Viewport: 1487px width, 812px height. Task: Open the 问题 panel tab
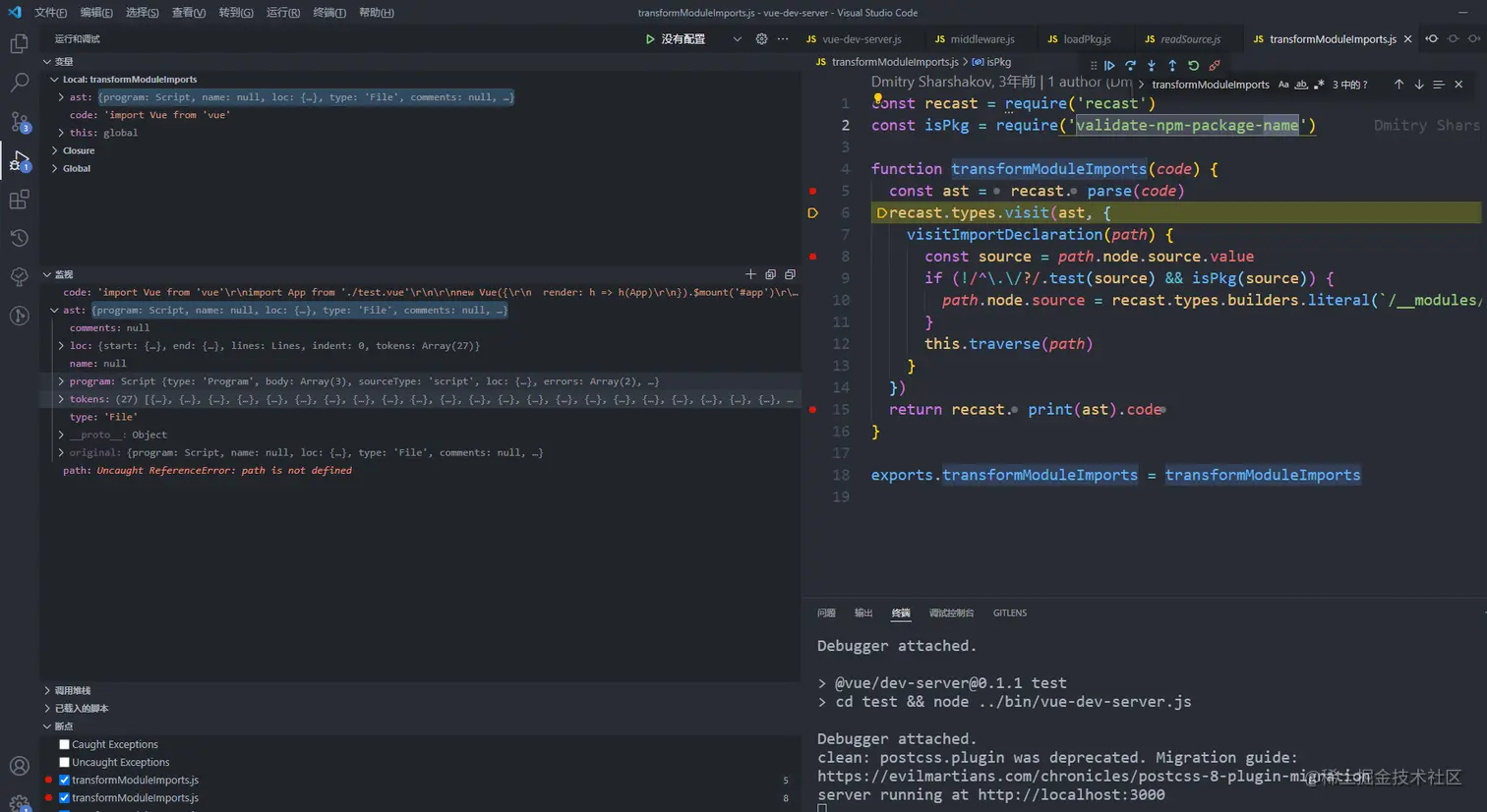pos(826,613)
